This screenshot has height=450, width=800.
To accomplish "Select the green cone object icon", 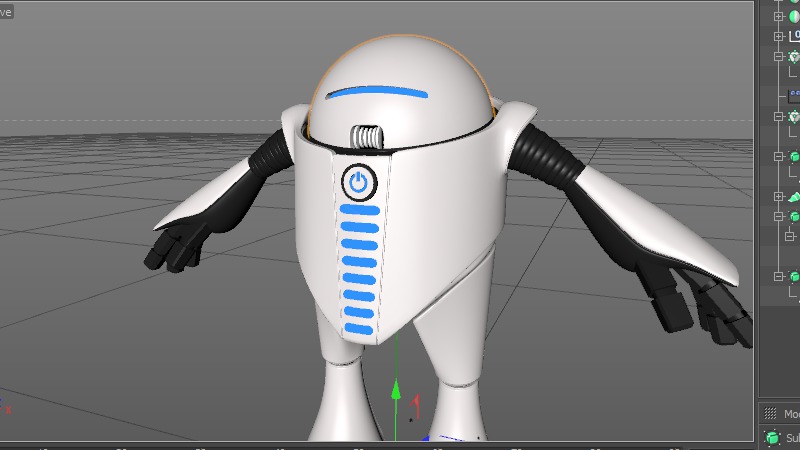I will (794, 197).
